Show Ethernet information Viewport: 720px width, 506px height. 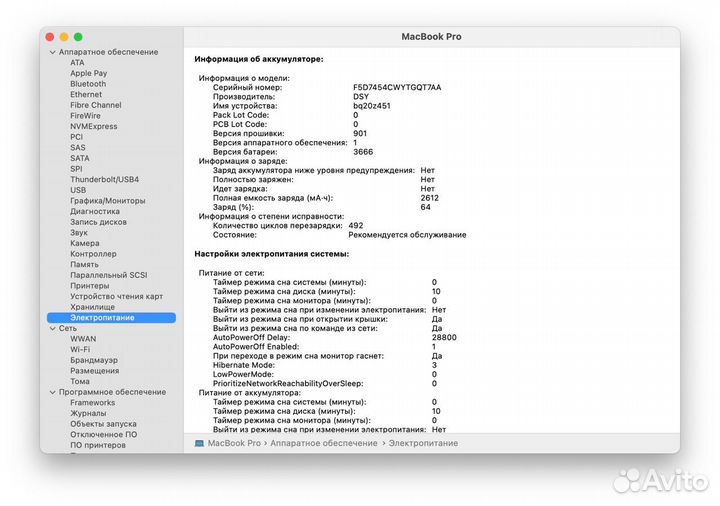pos(86,94)
